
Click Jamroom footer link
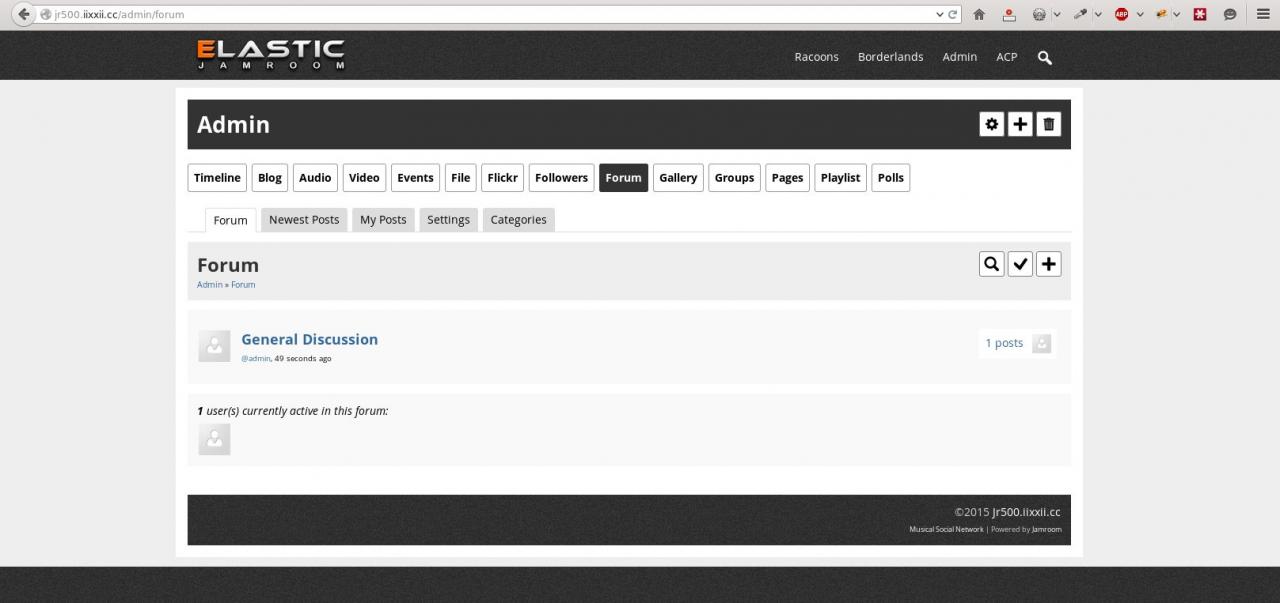[x=1047, y=529]
